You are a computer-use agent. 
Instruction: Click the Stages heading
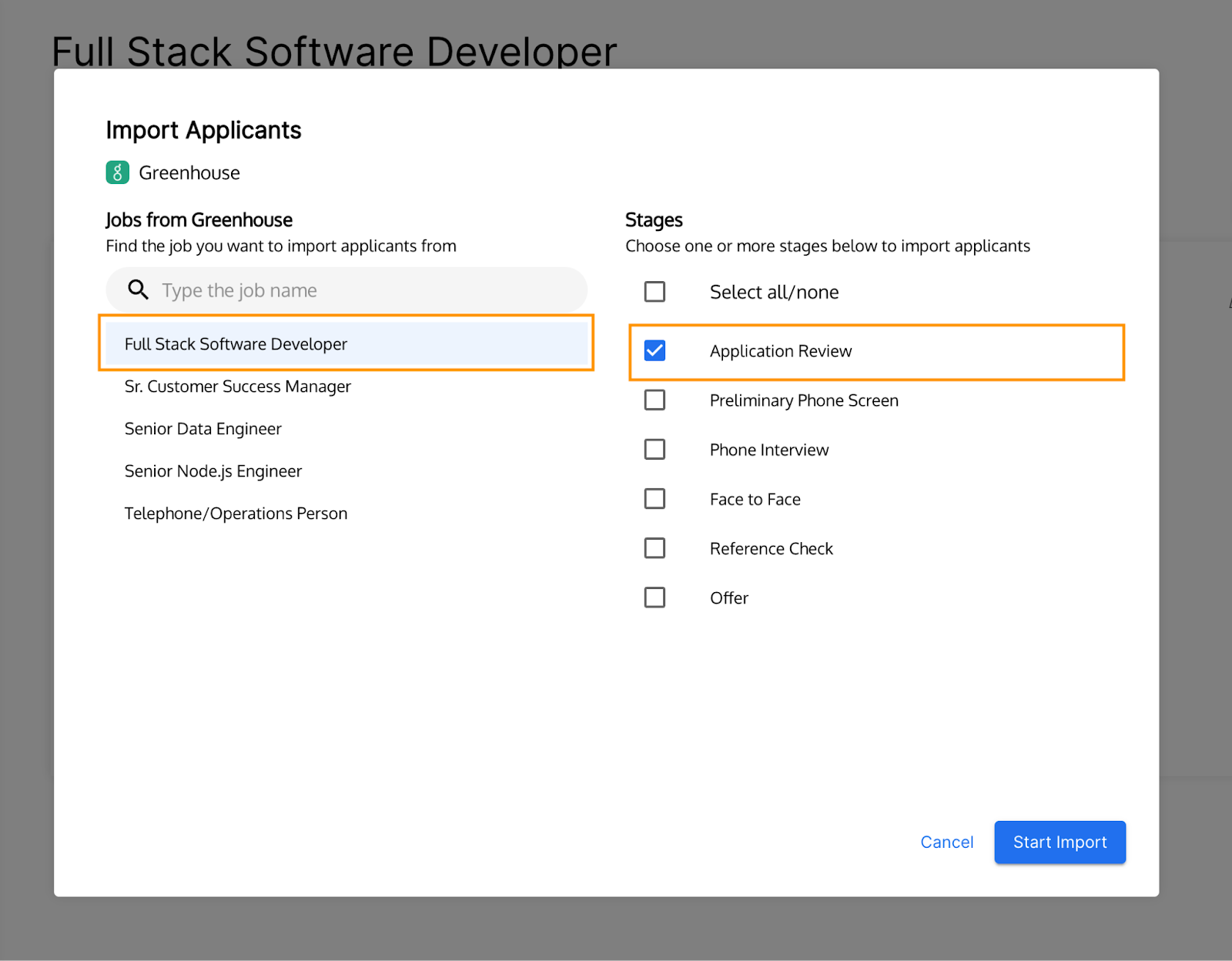pyautogui.click(x=654, y=220)
